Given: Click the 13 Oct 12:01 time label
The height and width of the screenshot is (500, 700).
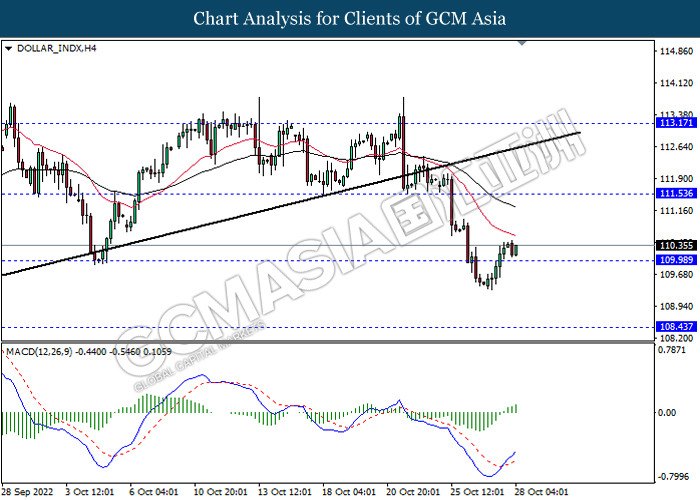Looking at the screenshot, I should (x=285, y=492).
